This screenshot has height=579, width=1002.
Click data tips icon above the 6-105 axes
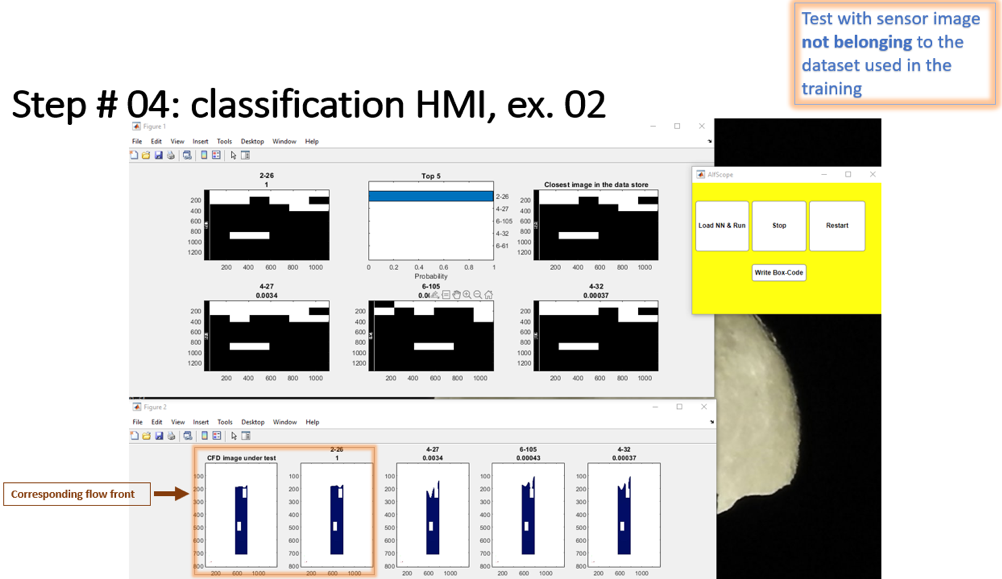click(x=447, y=295)
